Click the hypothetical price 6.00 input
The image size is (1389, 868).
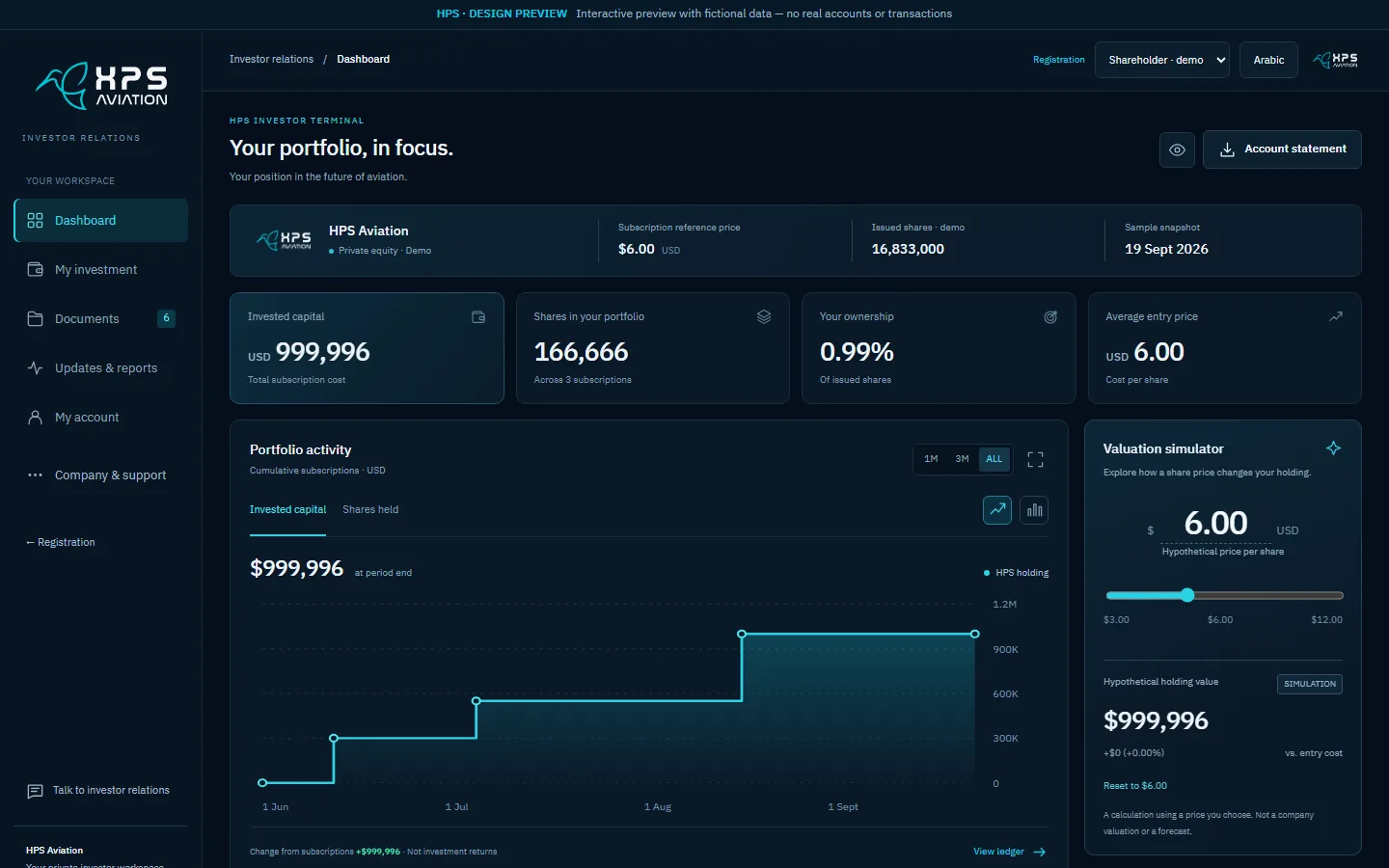coord(1215,524)
